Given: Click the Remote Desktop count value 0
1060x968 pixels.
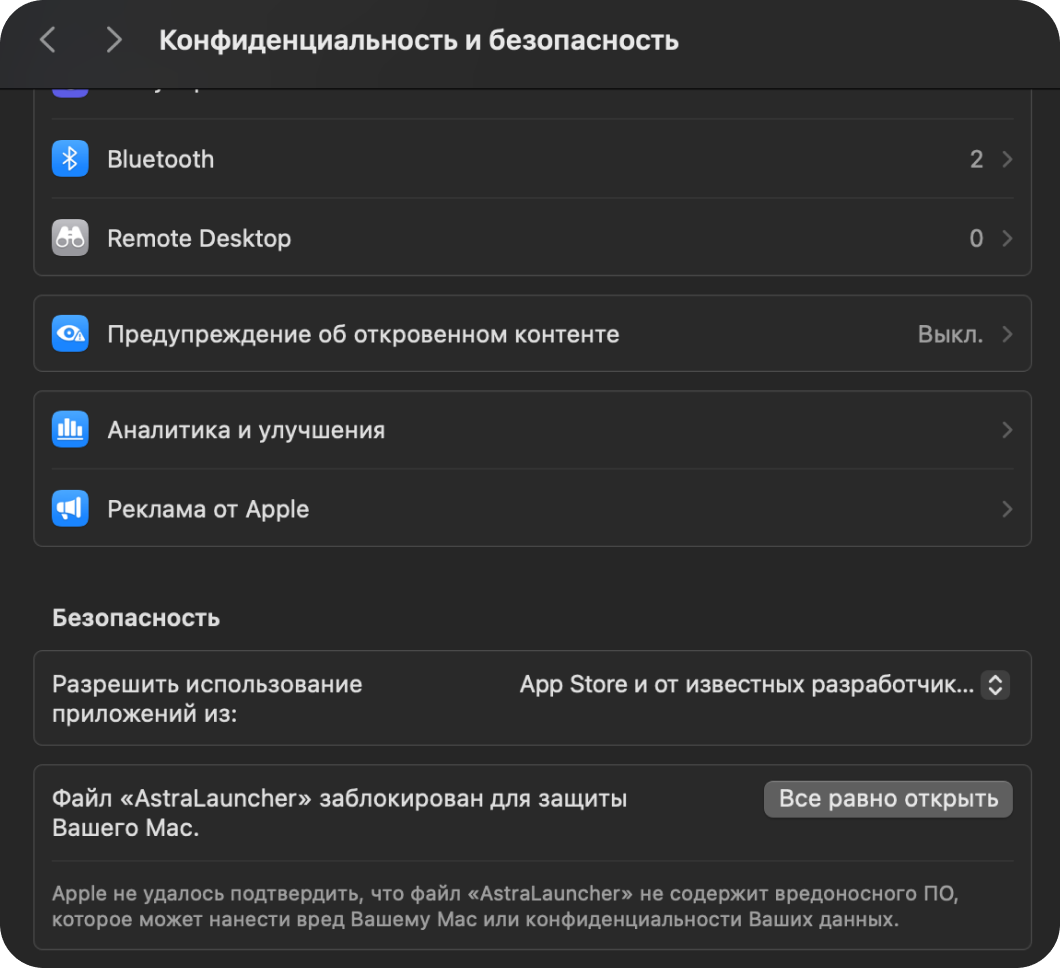Looking at the screenshot, I should point(976,239).
